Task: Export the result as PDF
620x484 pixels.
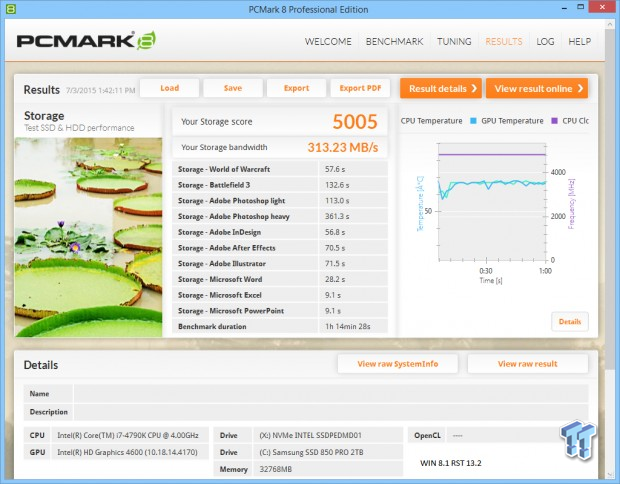Action: click(359, 88)
